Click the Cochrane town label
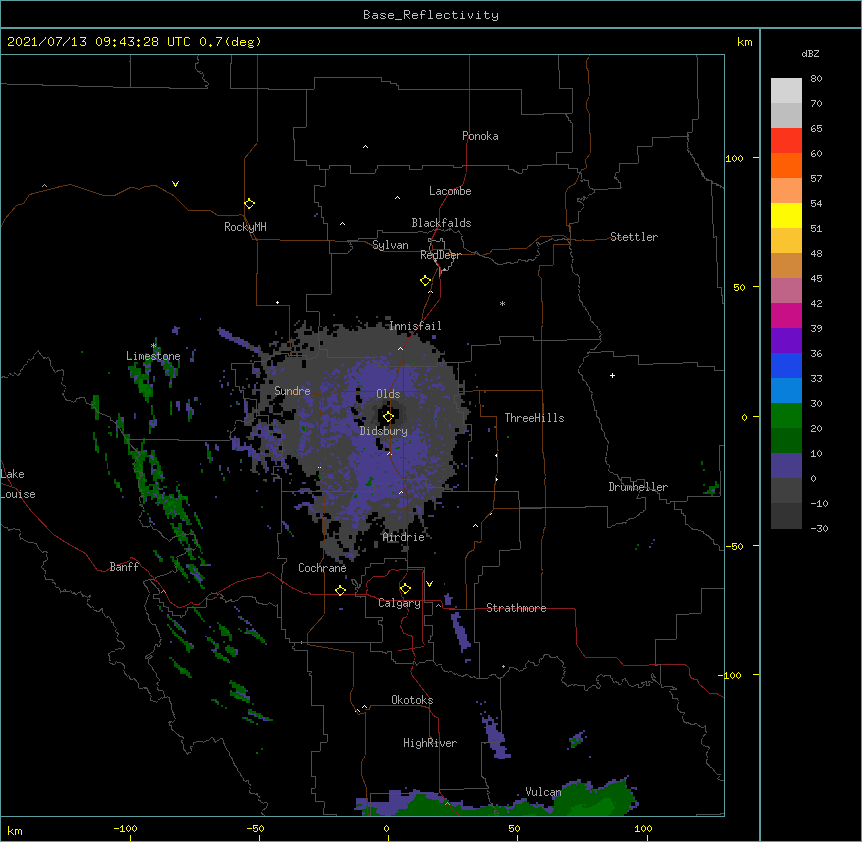862x842 pixels. (x=322, y=568)
